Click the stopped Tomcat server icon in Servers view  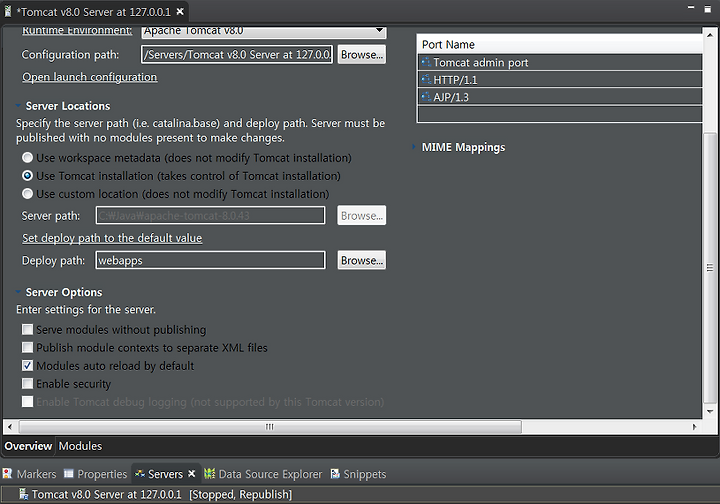pos(23,494)
